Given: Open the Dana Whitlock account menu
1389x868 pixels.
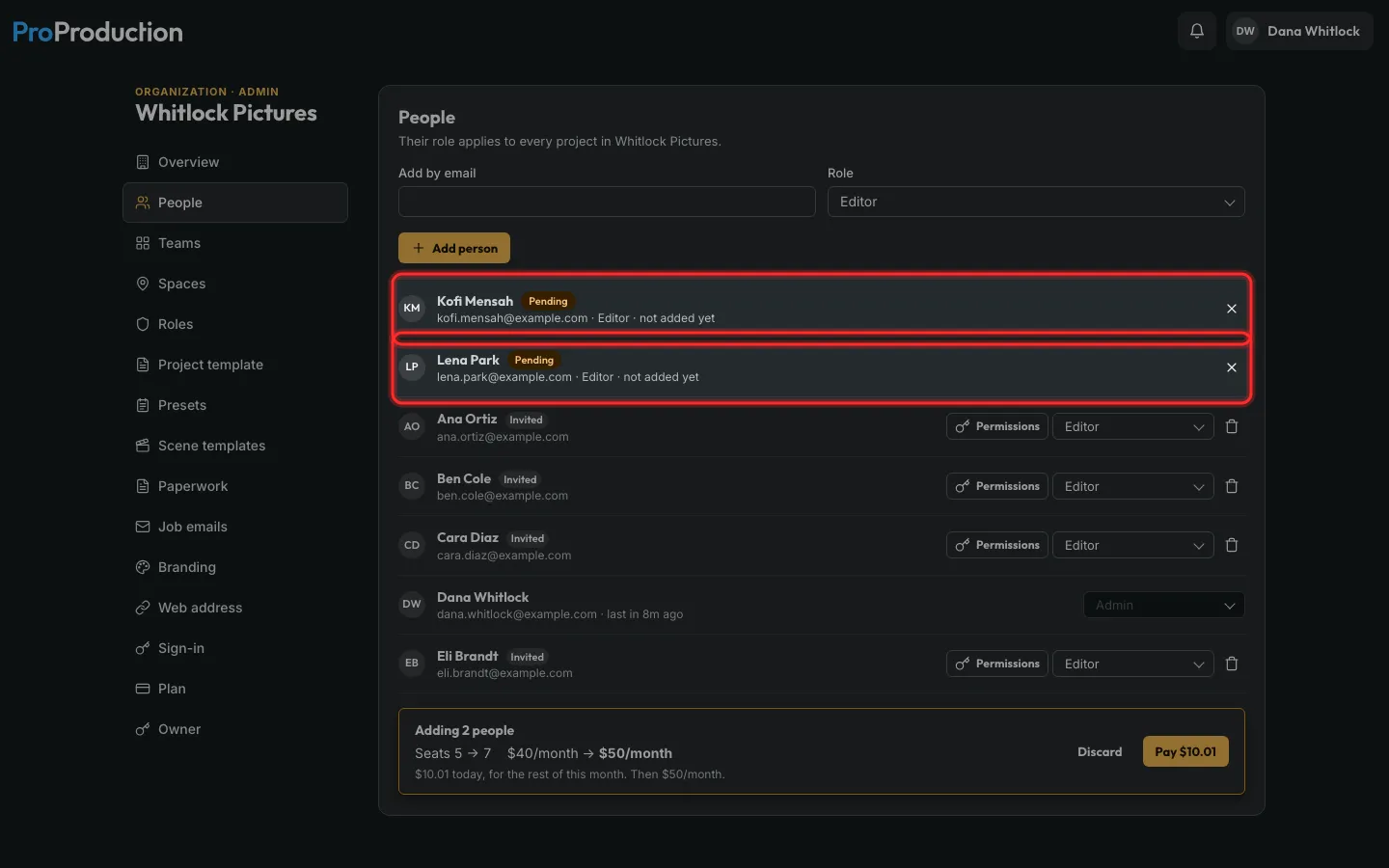Looking at the screenshot, I should click(1299, 31).
